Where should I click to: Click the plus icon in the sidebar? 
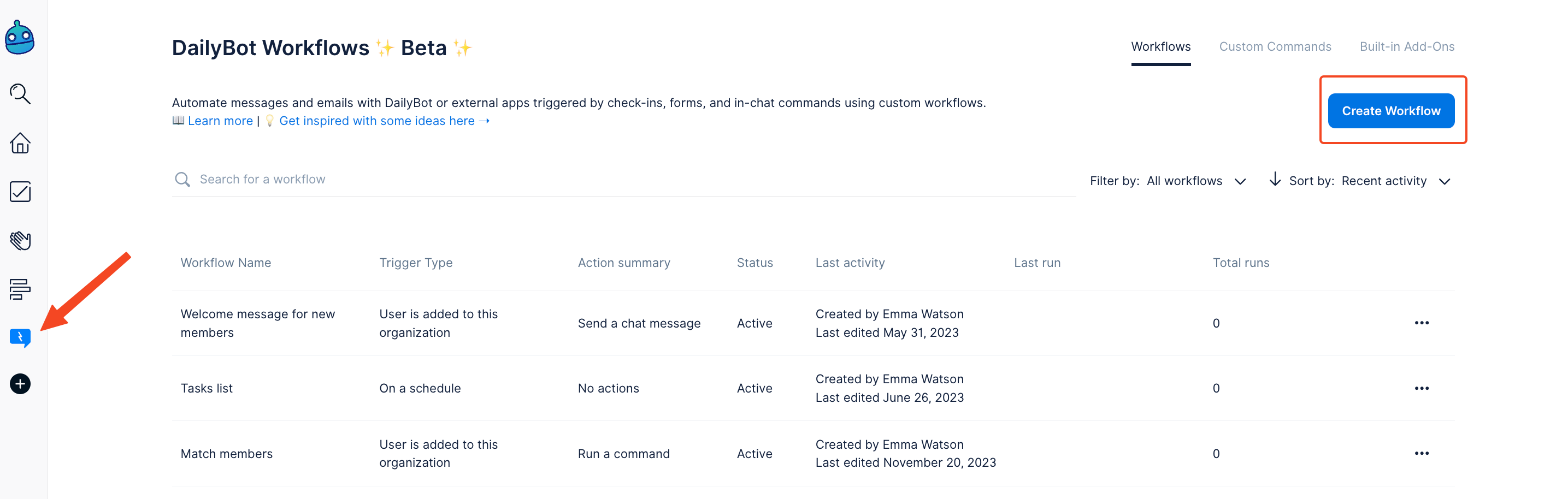point(20,384)
